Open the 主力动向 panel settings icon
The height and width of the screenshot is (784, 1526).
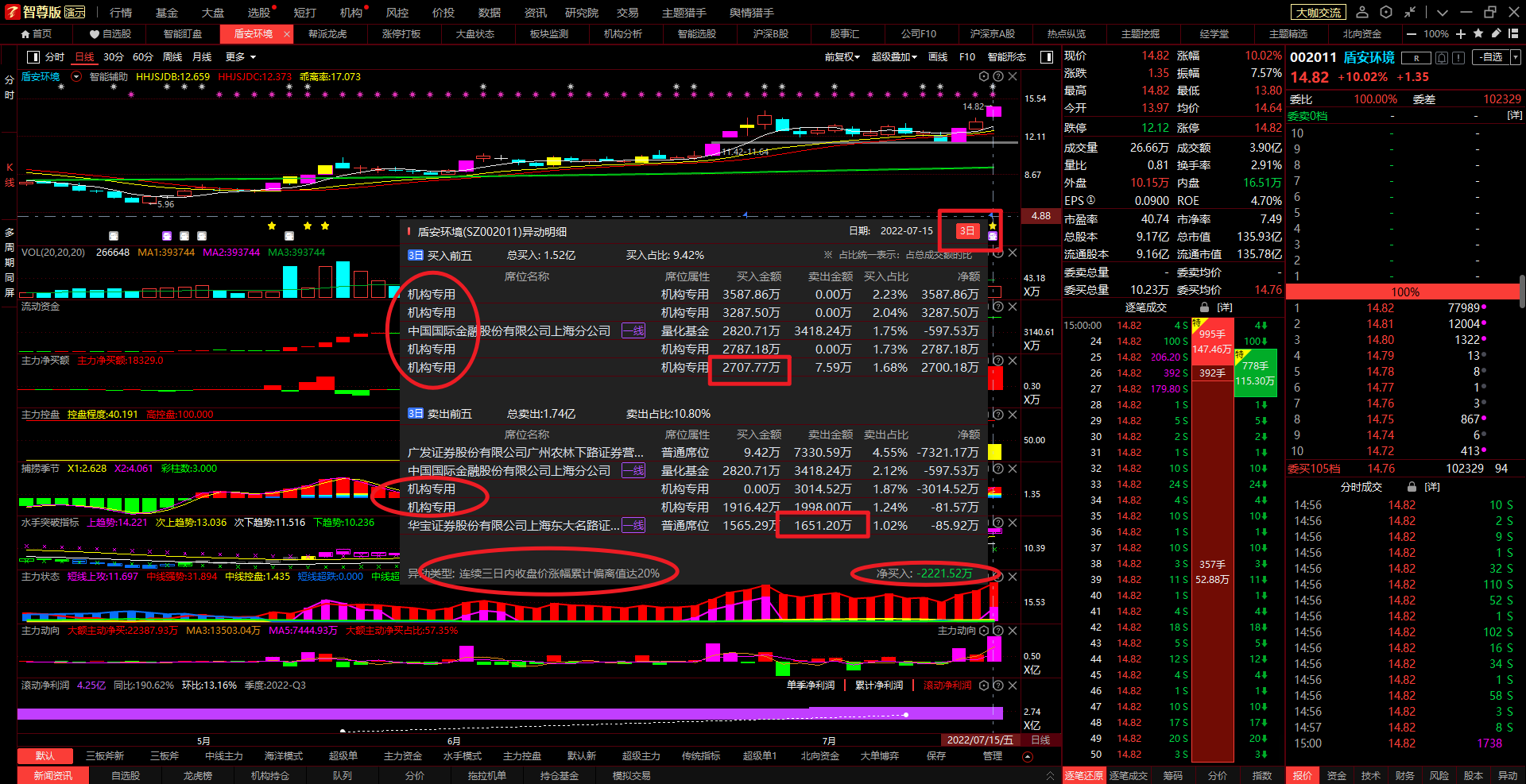click(x=984, y=631)
